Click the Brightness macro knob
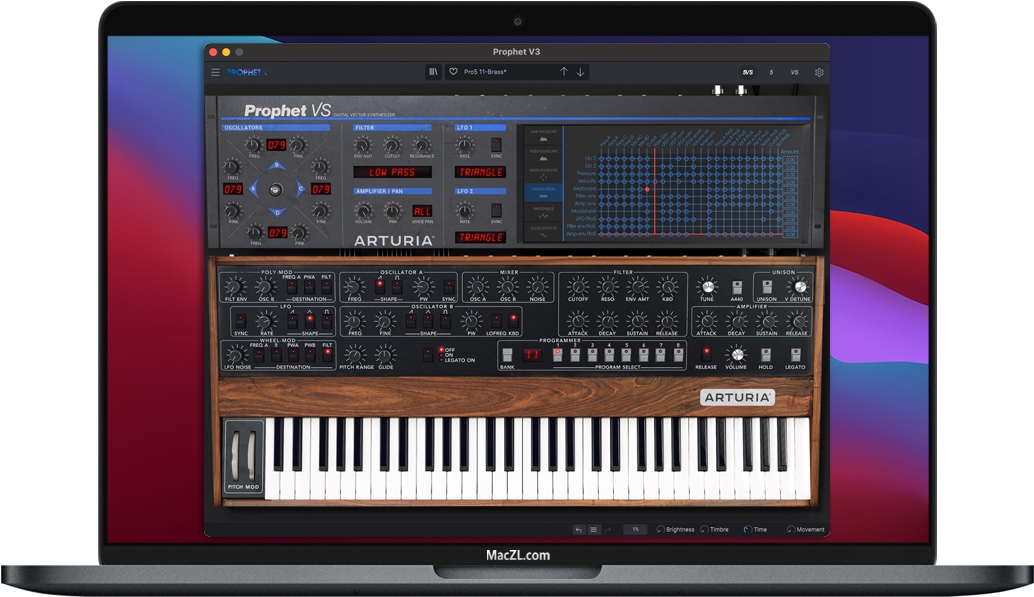Image resolution: width=1034 pixels, height=597 pixels. coord(660,529)
